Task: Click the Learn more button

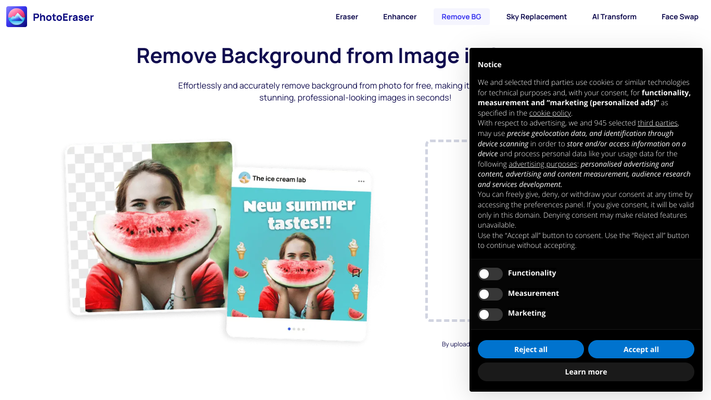Action: pos(585,372)
